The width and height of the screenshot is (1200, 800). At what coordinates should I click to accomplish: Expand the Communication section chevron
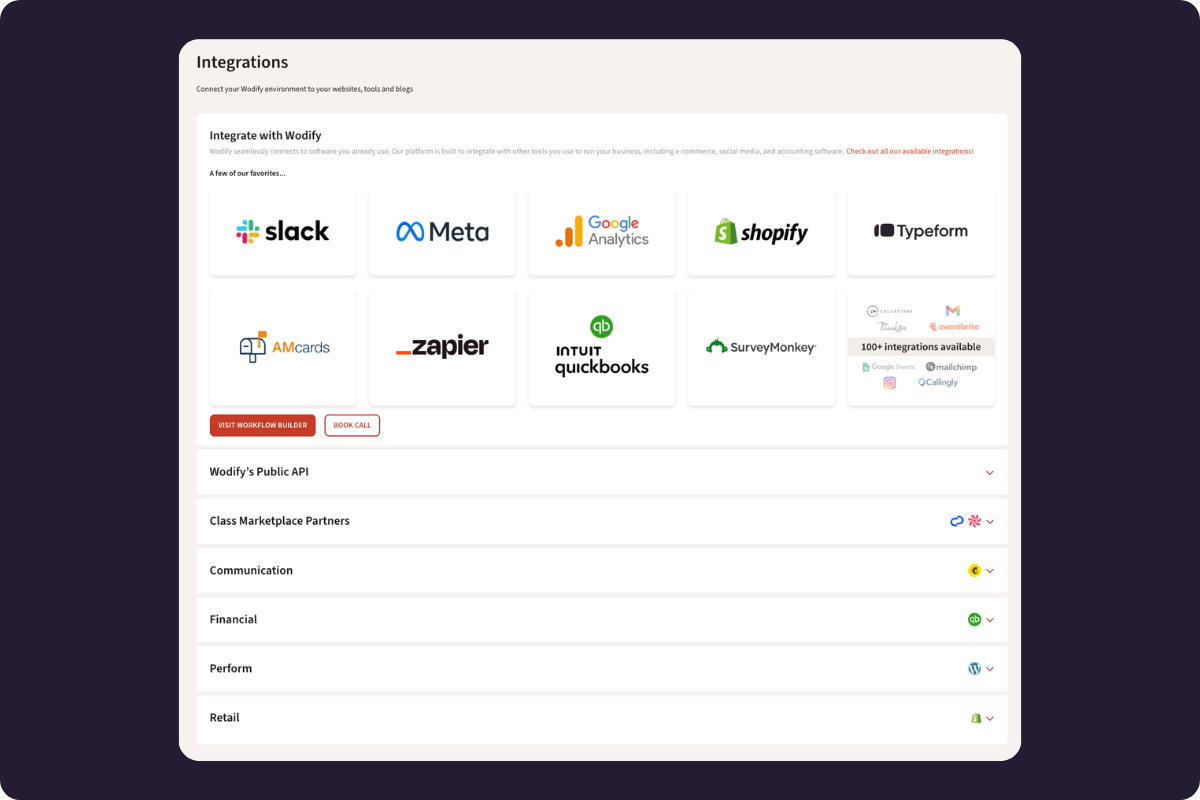[x=990, y=571]
